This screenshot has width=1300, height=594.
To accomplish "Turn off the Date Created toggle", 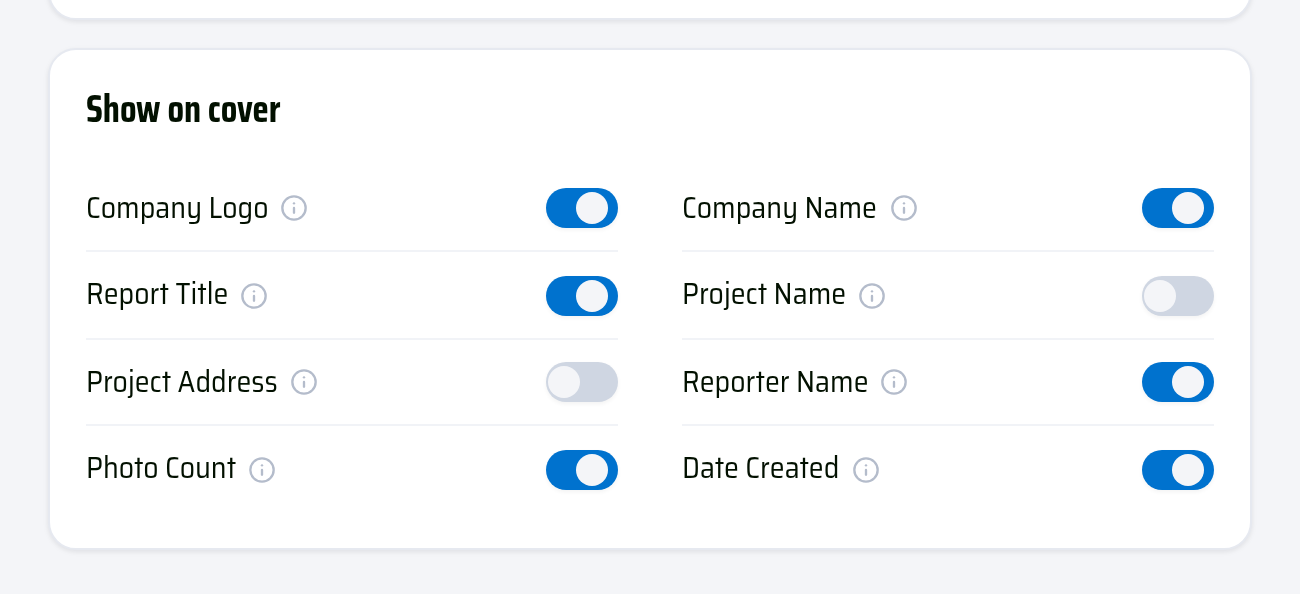I will click(1178, 470).
